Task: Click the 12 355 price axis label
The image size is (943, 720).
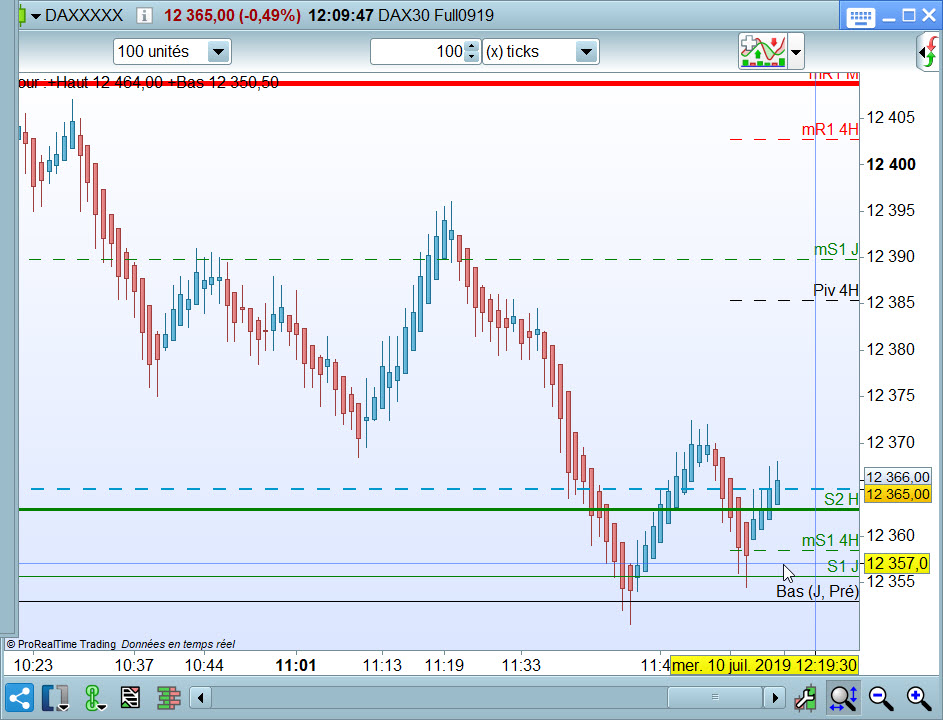Action: (x=891, y=582)
